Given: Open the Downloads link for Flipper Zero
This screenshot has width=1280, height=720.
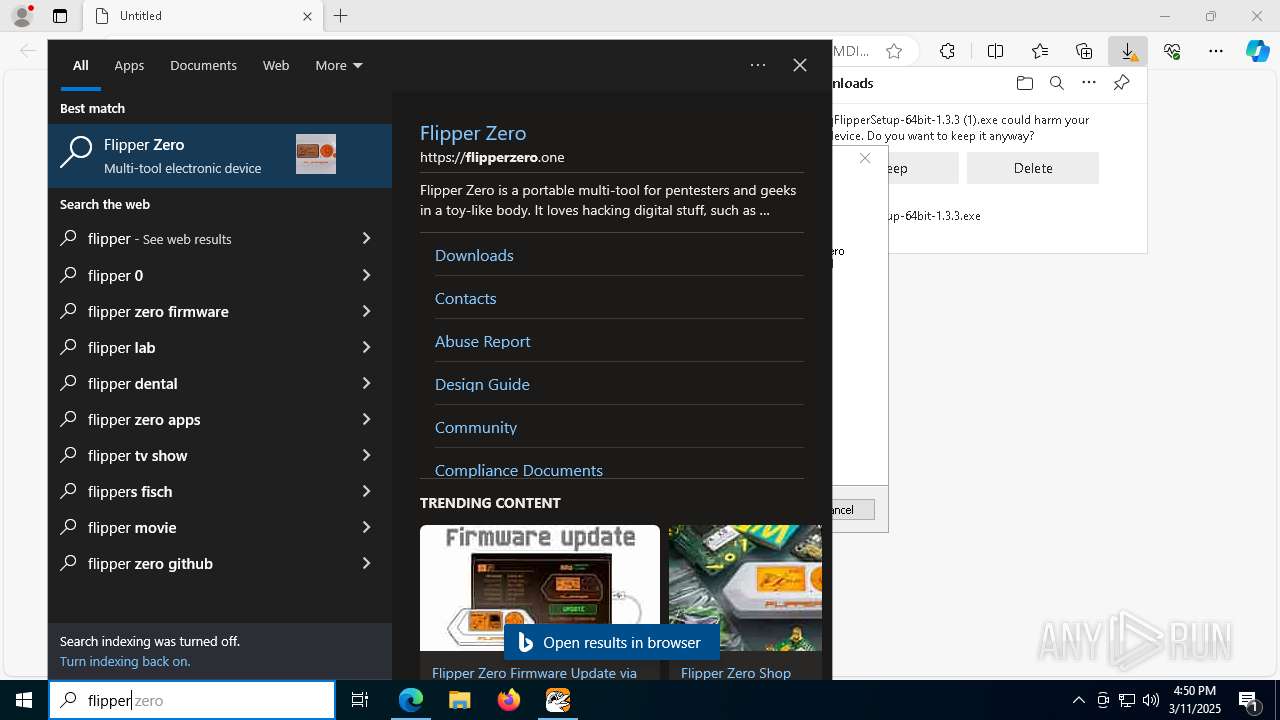Looking at the screenshot, I should 474,255.
